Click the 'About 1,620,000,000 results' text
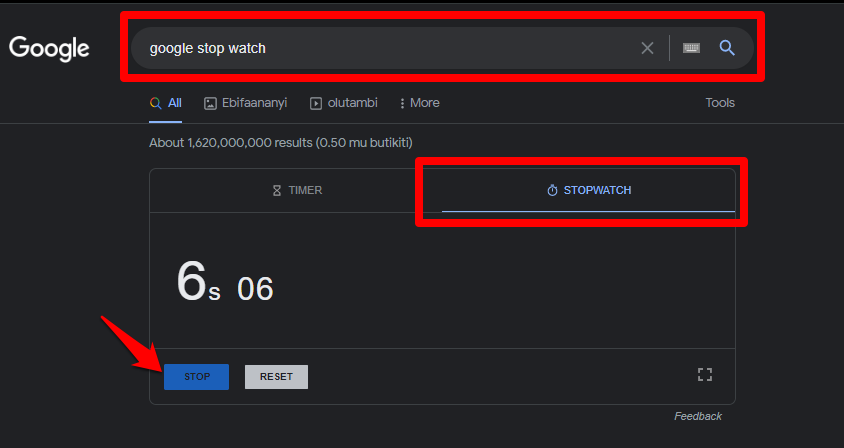This screenshot has width=844, height=448. click(x=230, y=143)
